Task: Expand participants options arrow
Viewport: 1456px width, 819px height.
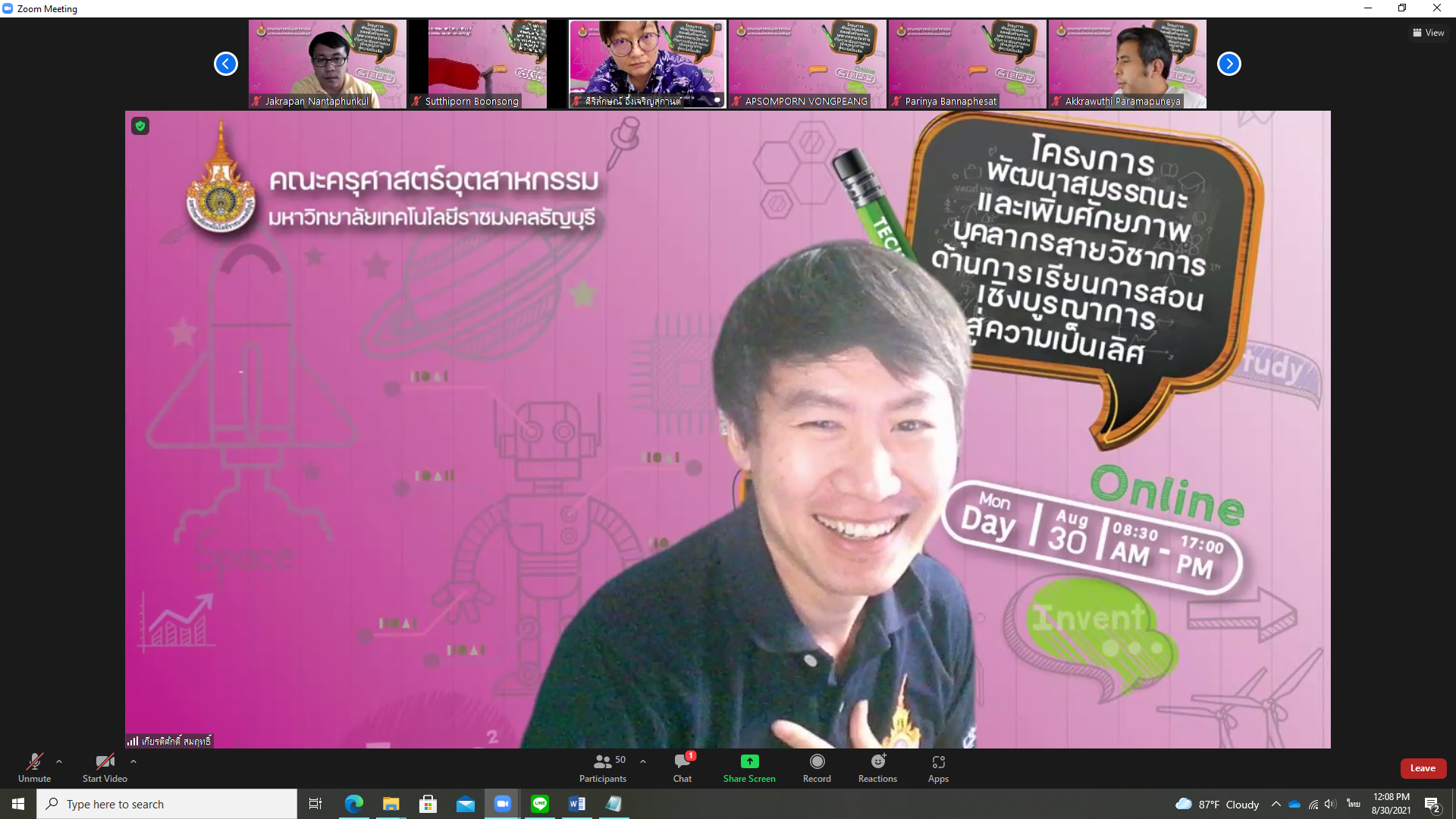Action: pyautogui.click(x=643, y=761)
